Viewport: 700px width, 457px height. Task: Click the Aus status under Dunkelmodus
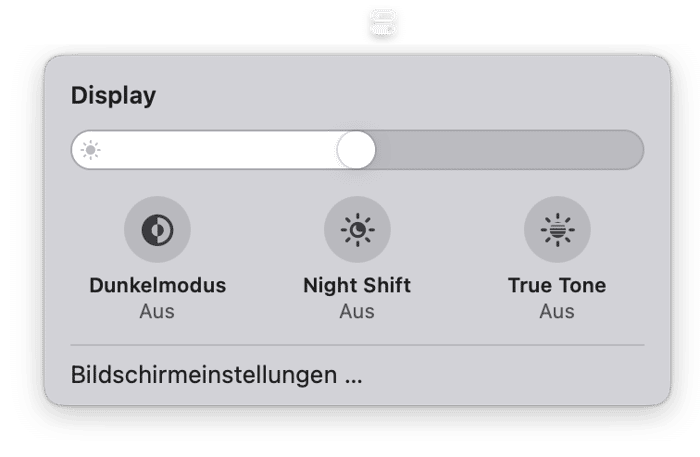pyautogui.click(x=157, y=311)
